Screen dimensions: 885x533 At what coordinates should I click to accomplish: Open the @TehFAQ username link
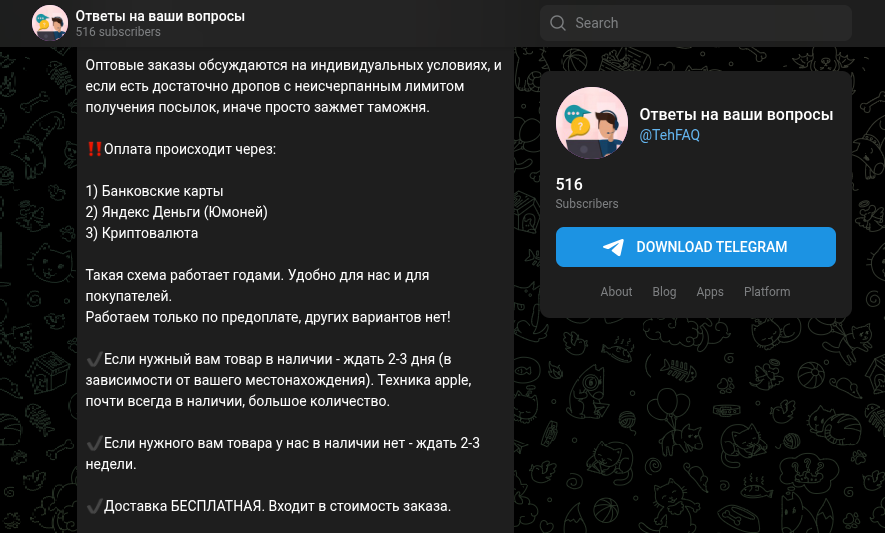(669, 136)
